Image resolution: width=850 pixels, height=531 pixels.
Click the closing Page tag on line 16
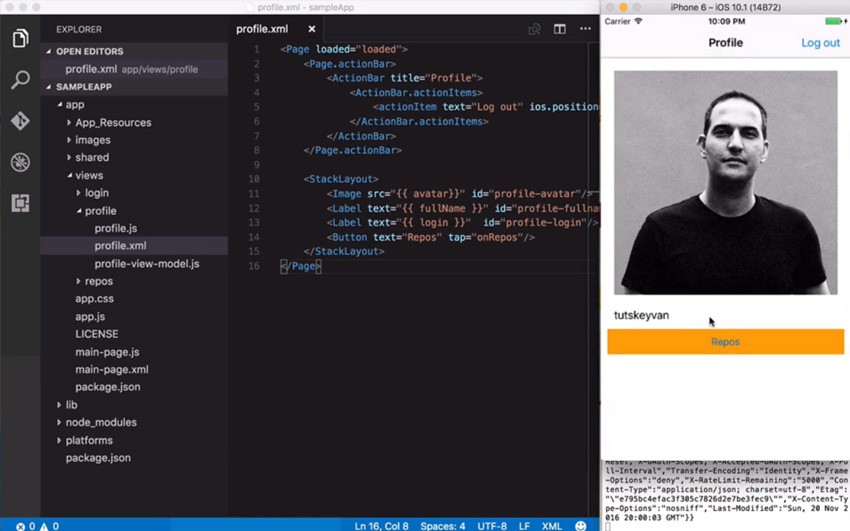301,266
